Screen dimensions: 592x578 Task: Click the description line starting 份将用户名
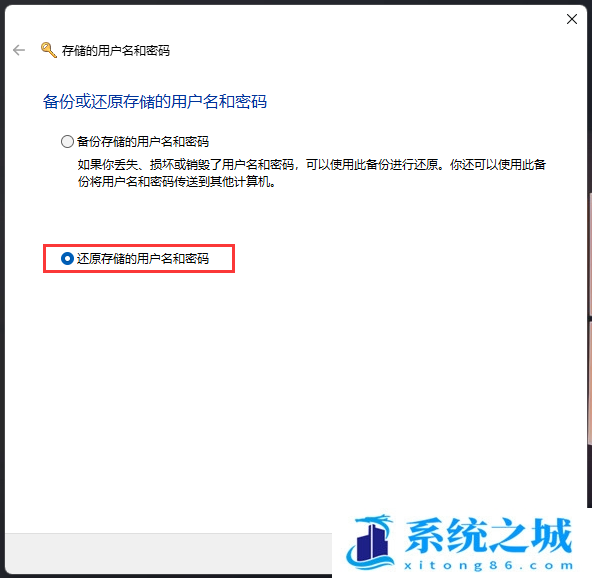coord(177,182)
